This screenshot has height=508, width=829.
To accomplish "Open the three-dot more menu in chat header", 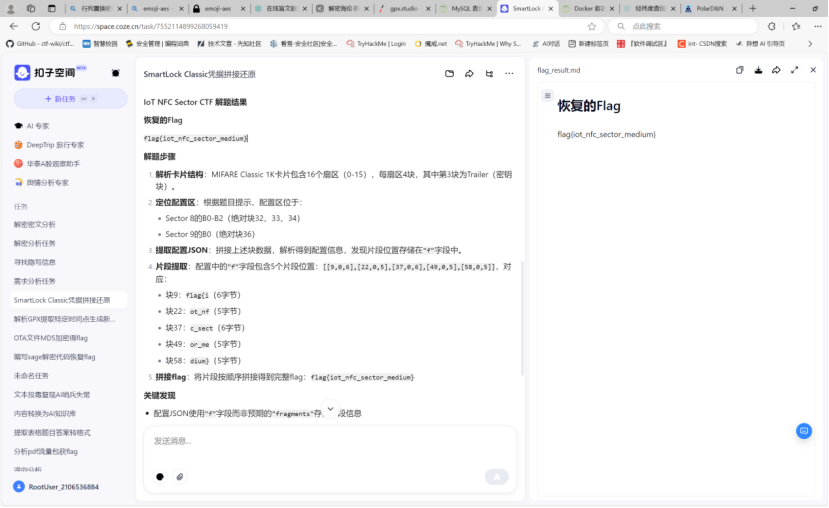I will click(x=509, y=74).
